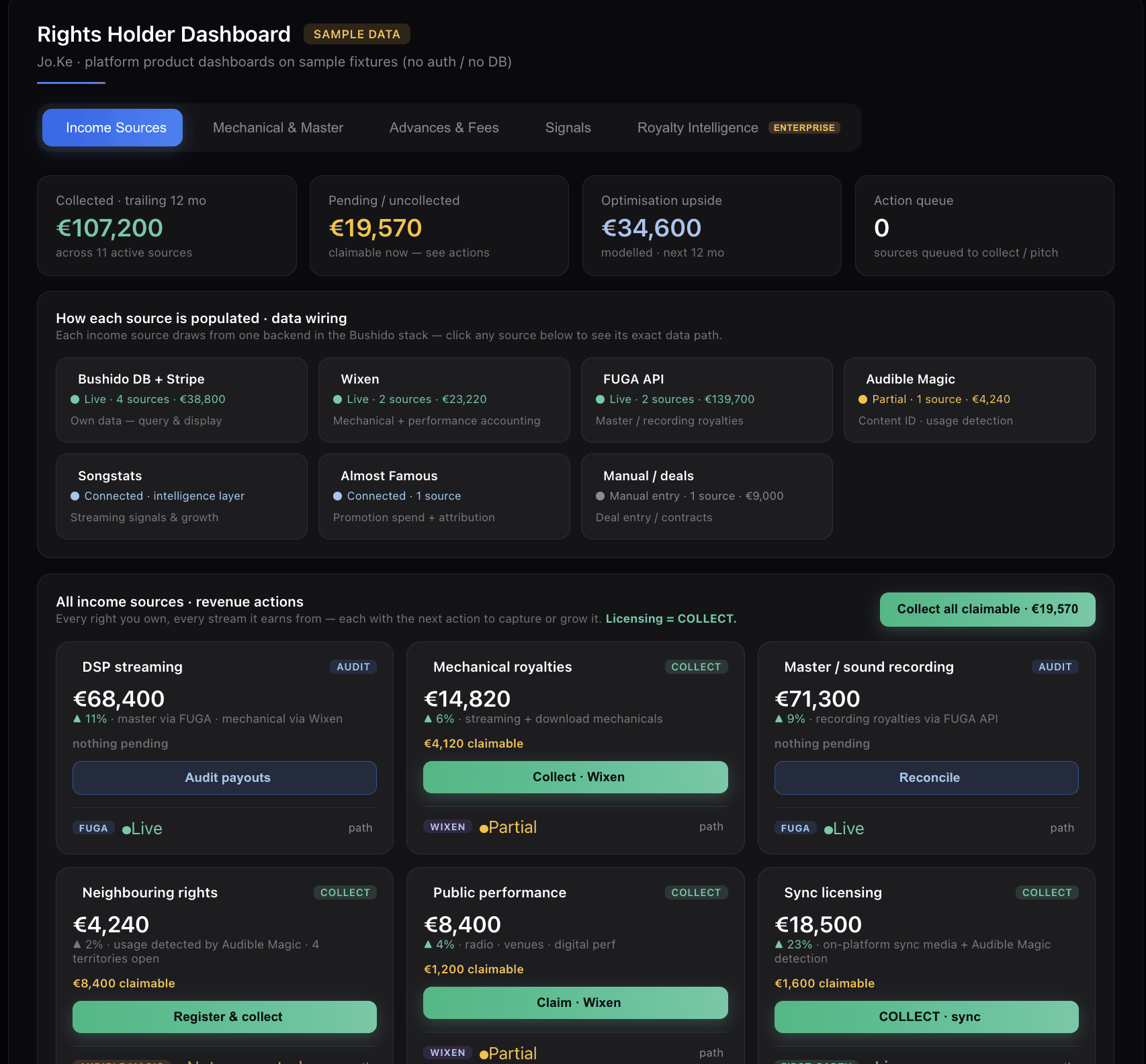Click the COLLECT badge on Neighbouring rights

345,893
